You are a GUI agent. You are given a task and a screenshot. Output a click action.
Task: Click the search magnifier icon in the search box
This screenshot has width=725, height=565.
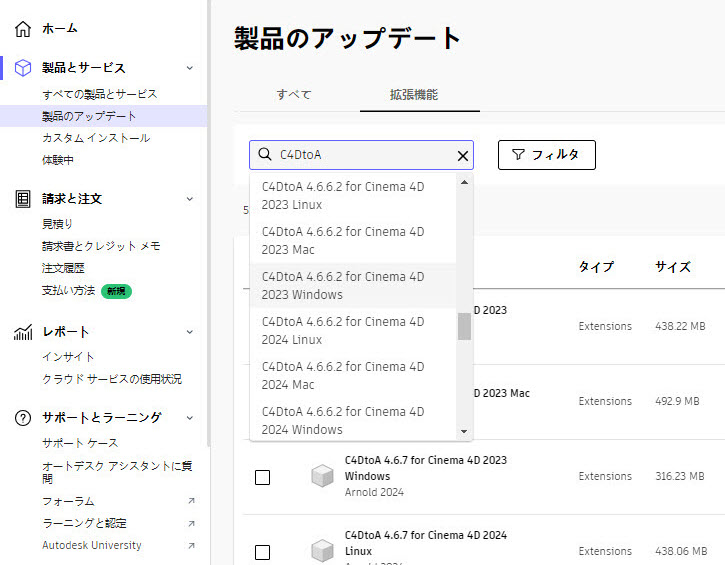click(x=264, y=154)
